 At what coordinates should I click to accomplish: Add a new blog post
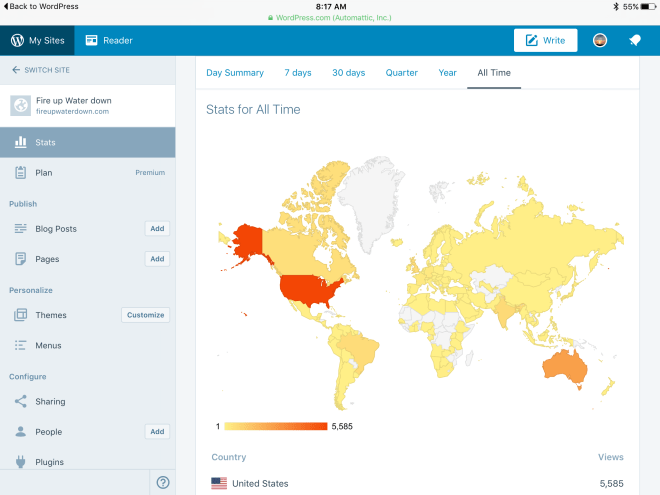[157, 229]
